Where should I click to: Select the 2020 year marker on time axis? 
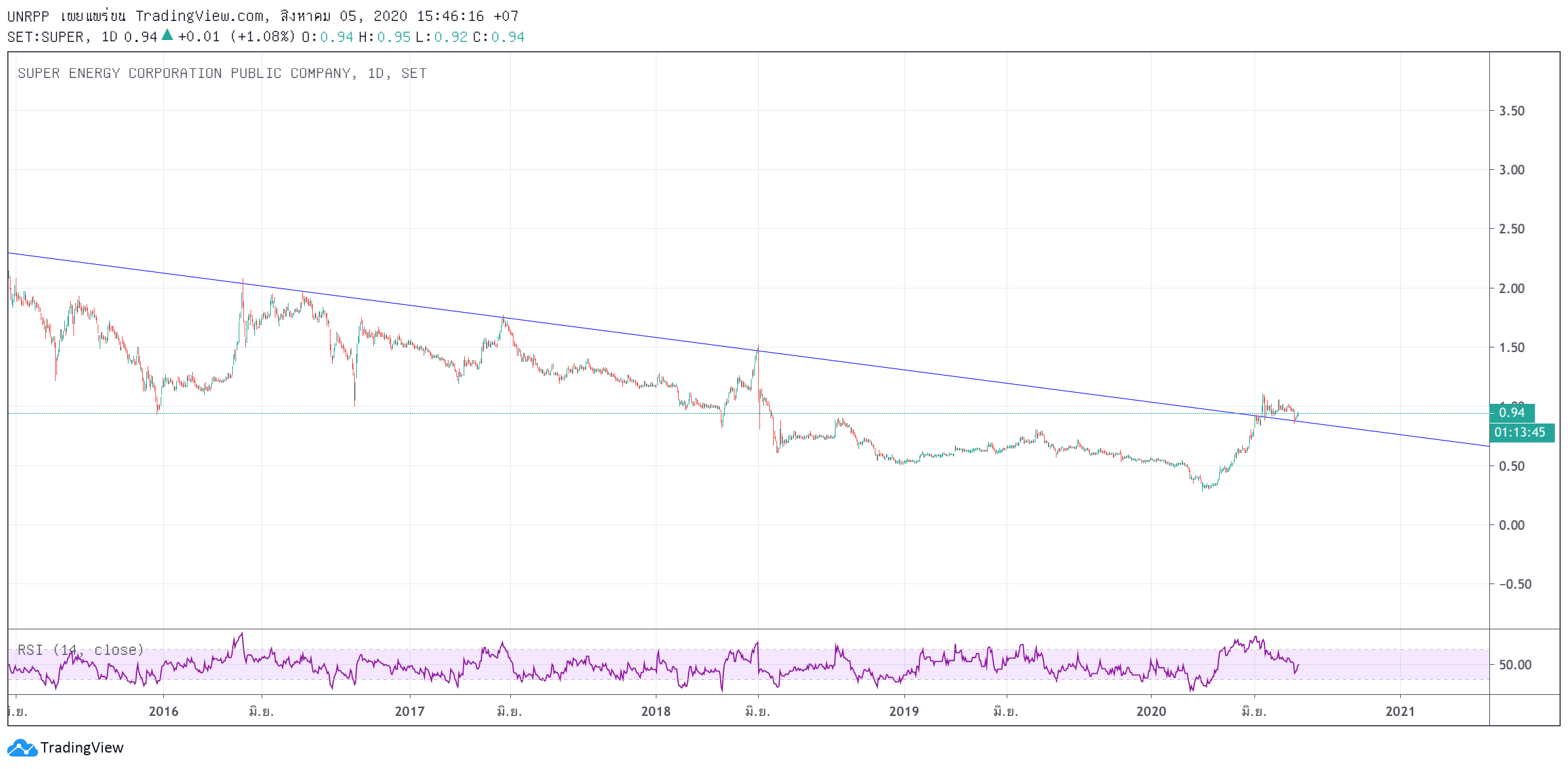pos(1151,711)
